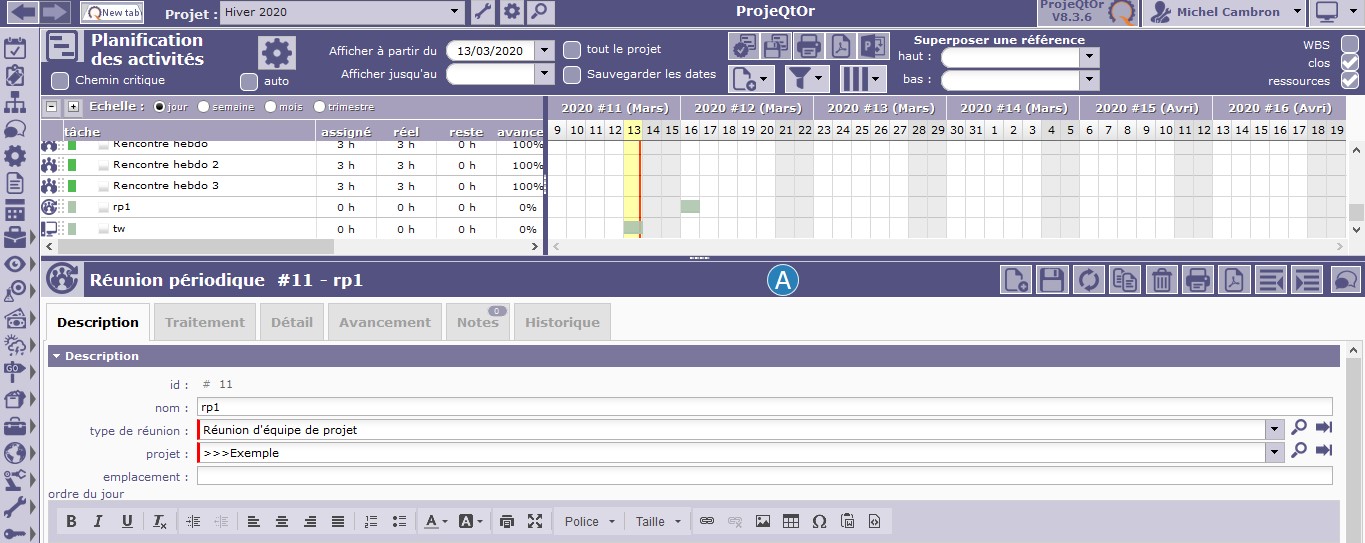Open the columns selector icon
Viewport: 1365px width, 543px height.
(x=862, y=79)
